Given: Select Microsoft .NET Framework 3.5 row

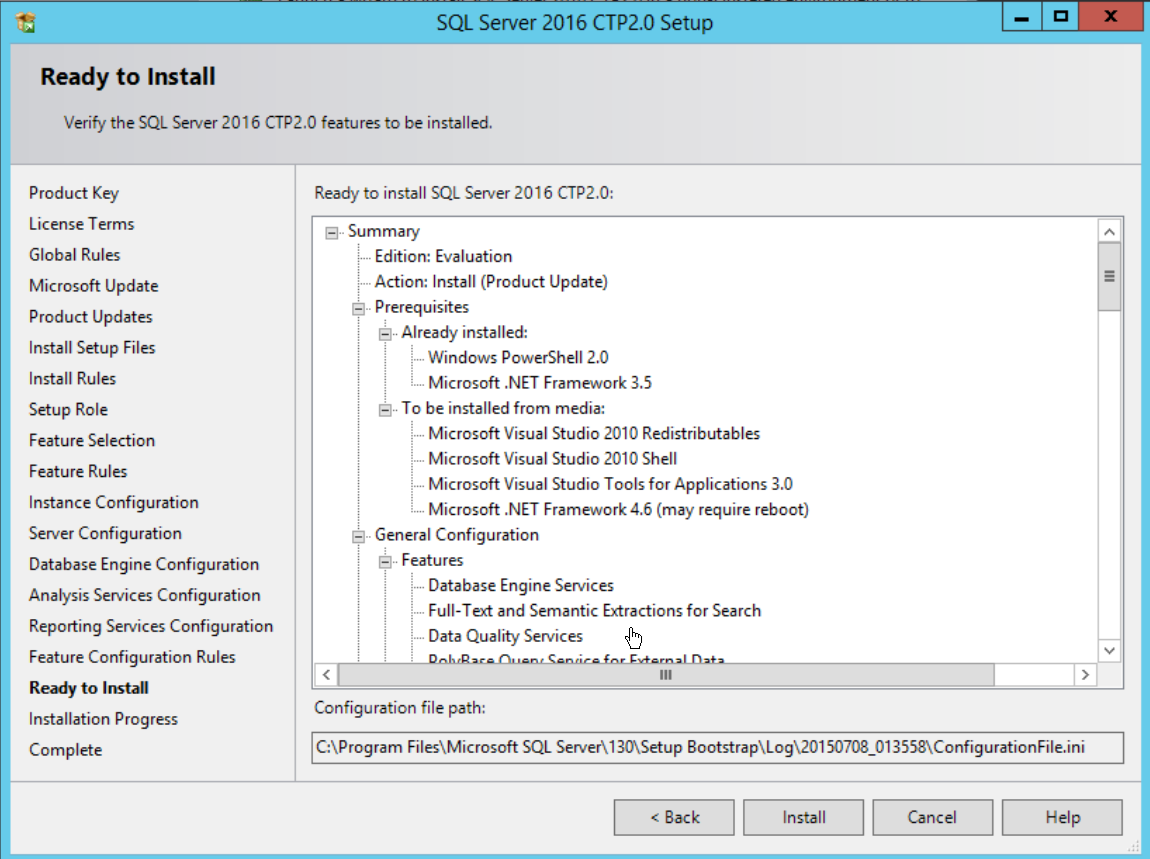Looking at the screenshot, I should coord(540,383).
